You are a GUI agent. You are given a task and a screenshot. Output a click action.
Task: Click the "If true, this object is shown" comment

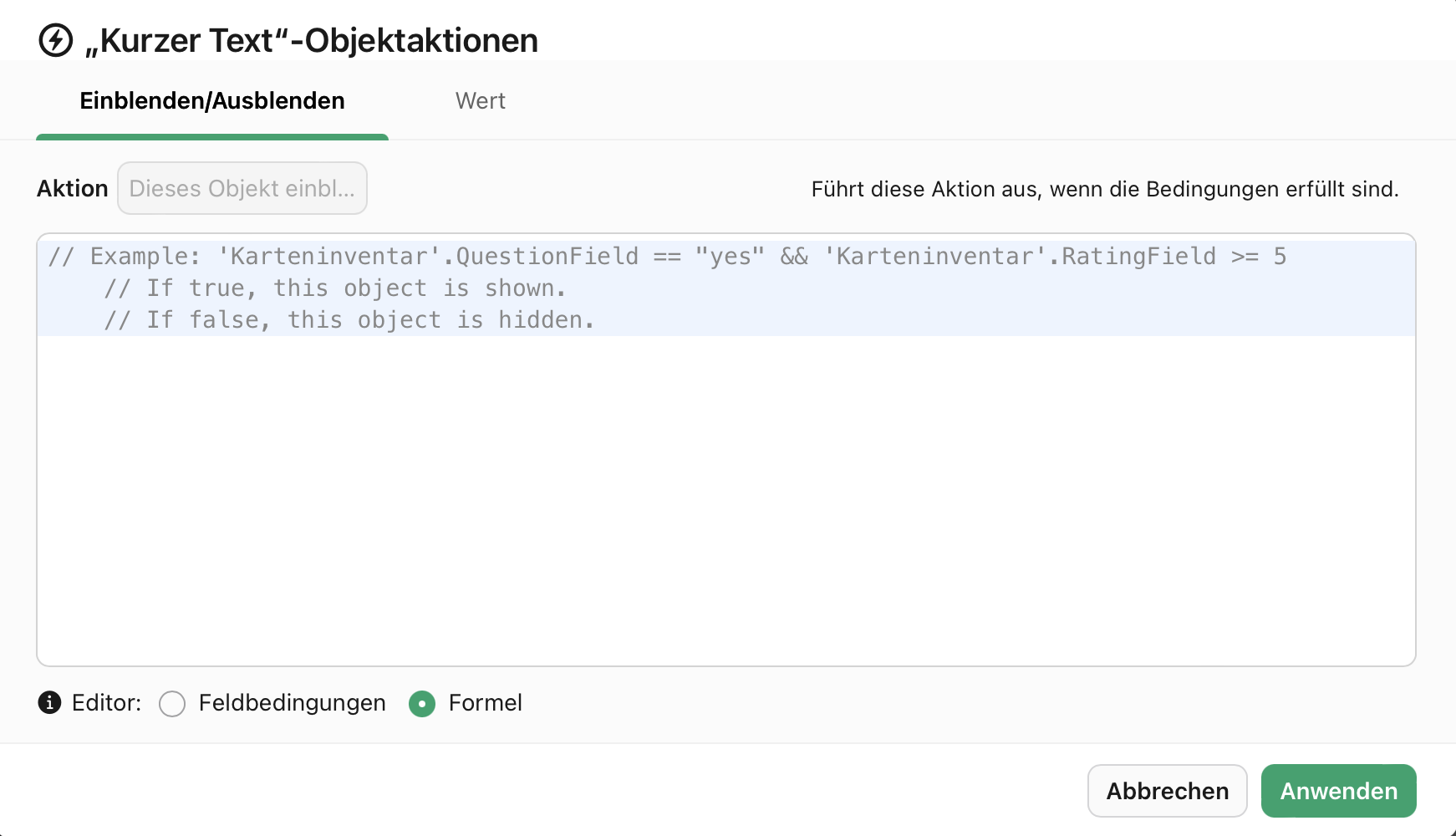pyautogui.click(x=334, y=288)
